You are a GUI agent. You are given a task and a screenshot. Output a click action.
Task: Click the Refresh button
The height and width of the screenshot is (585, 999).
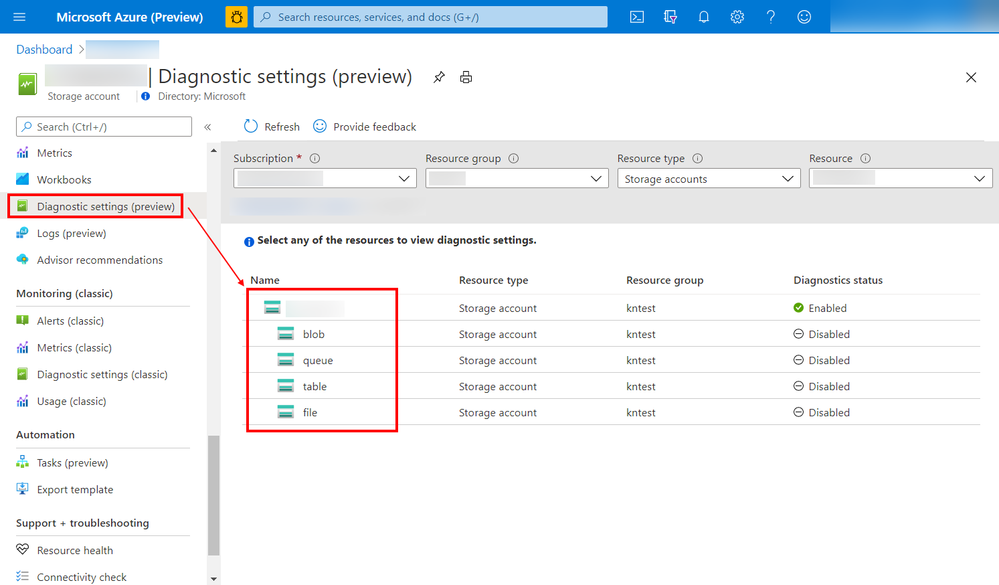click(271, 127)
